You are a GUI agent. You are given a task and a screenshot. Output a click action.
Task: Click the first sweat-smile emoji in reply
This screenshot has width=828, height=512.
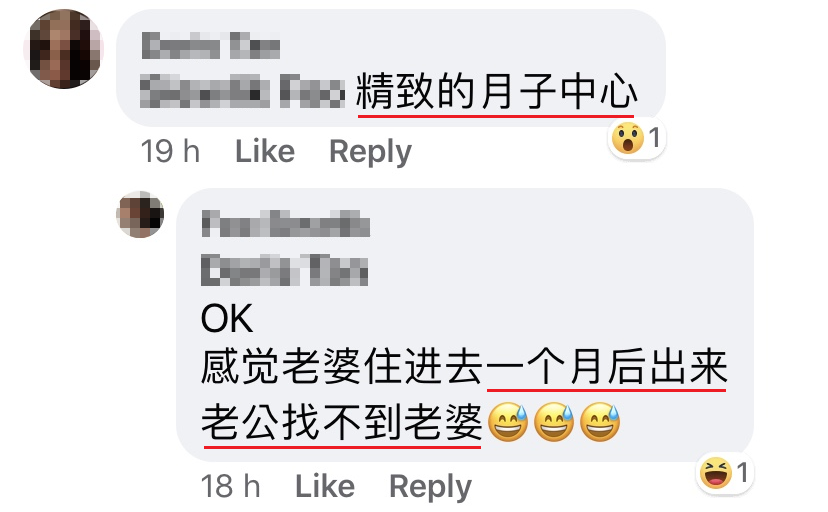pos(507,422)
